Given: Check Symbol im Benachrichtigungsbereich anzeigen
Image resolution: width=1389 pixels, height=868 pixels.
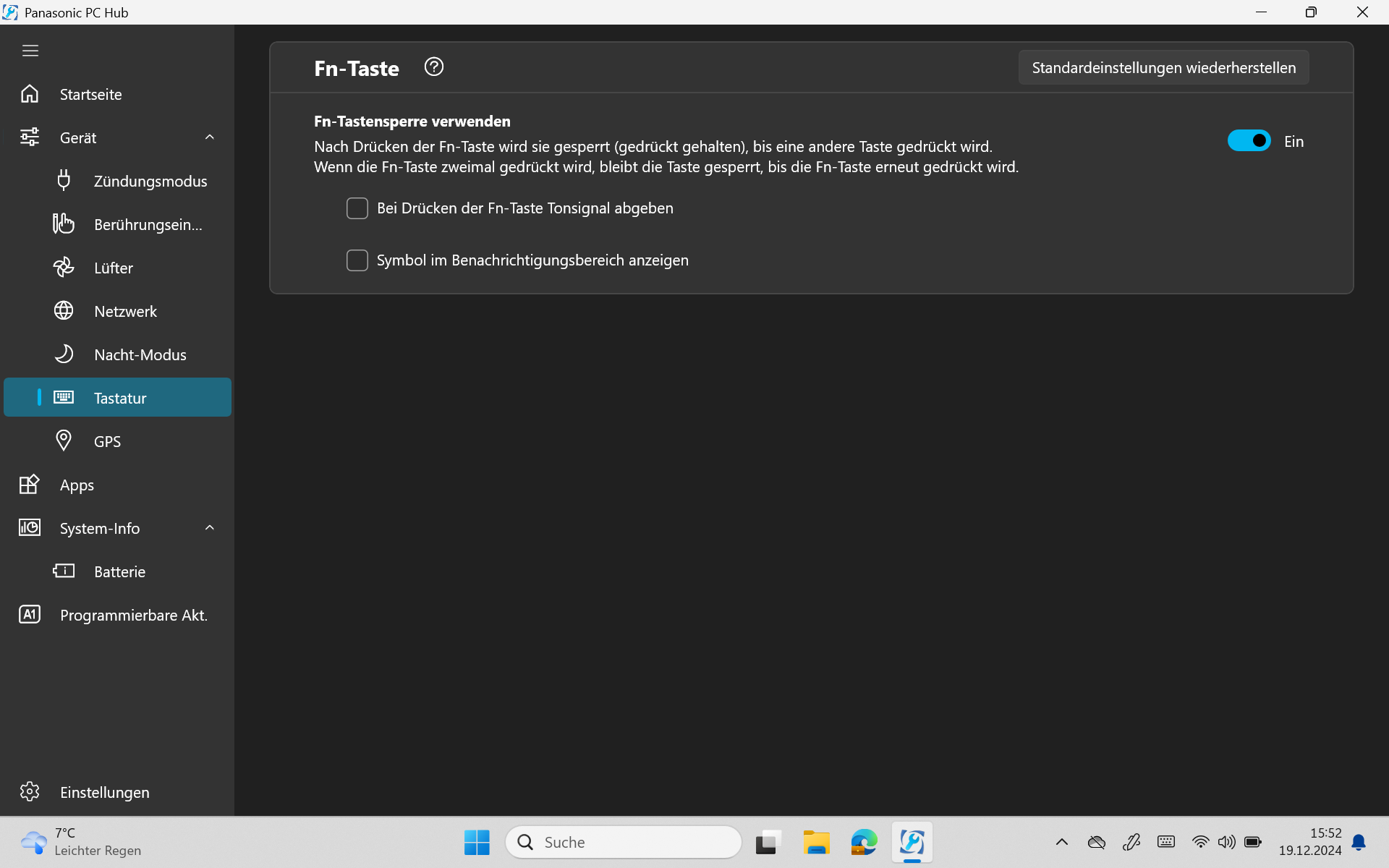Looking at the screenshot, I should pos(357,260).
